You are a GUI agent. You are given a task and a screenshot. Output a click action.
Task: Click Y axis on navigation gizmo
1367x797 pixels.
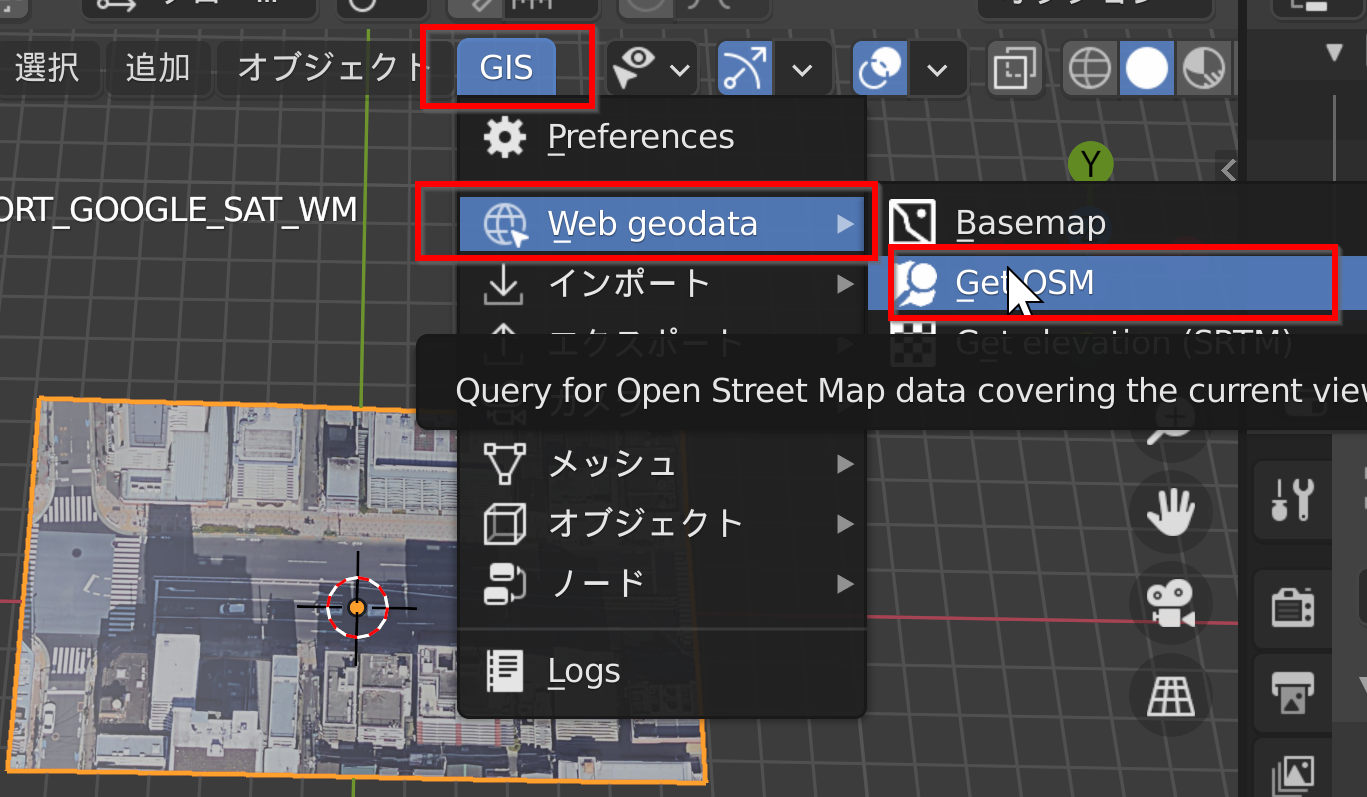click(x=1091, y=162)
